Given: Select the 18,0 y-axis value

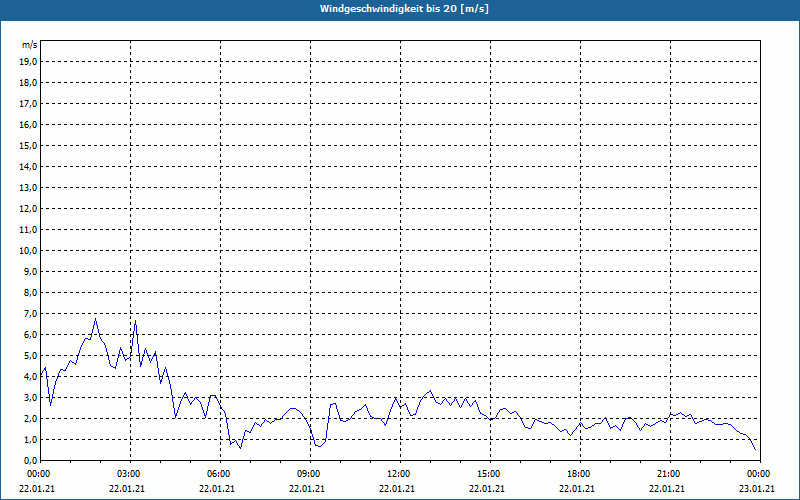Looking at the screenshot, I should tap(29, 83).
